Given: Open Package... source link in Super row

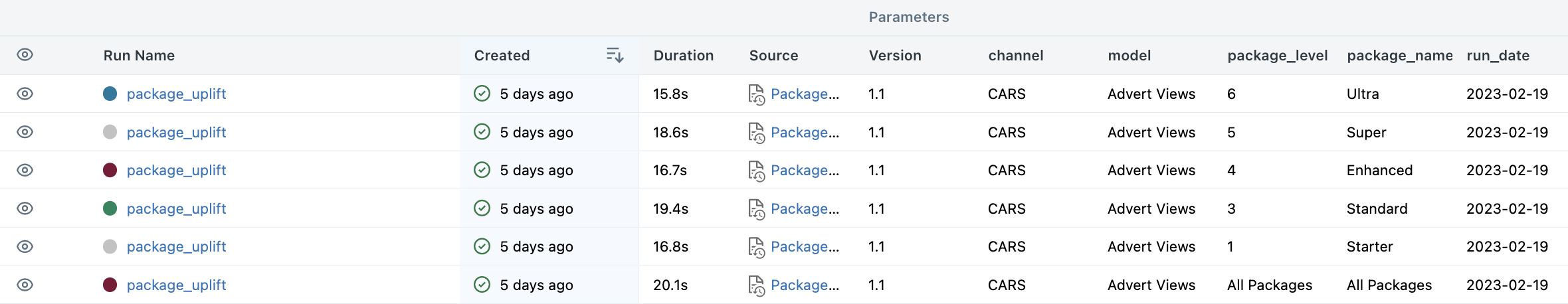Looking at the screenshot, I should (x=805, y=133).
